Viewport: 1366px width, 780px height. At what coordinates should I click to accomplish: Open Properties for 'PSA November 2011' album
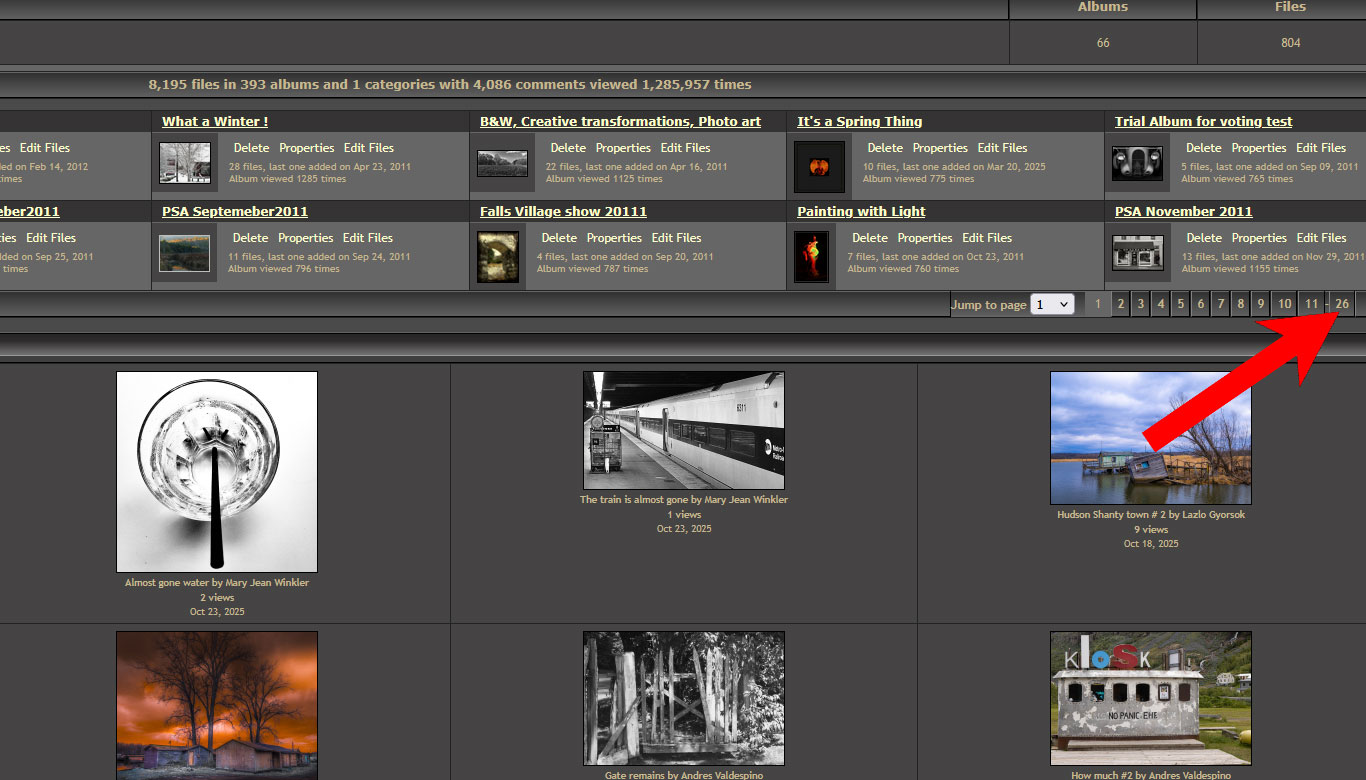(x=1258, y=238)
